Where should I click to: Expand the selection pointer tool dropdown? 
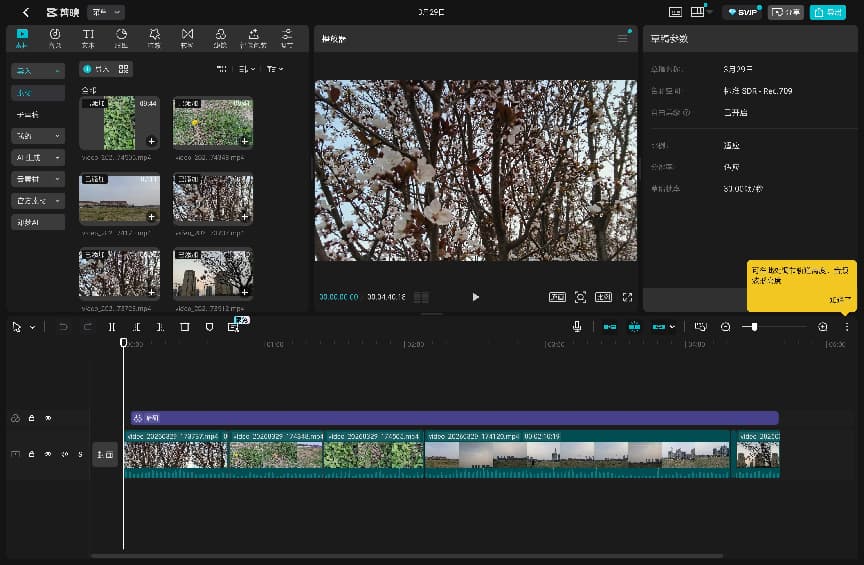click(x=32, y=327)
